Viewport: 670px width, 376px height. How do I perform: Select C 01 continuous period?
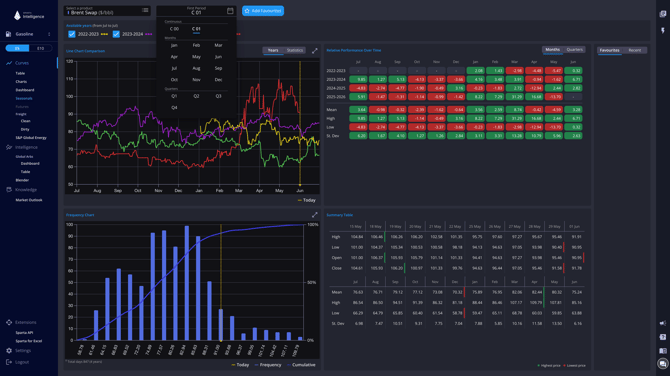click(196, 29)
